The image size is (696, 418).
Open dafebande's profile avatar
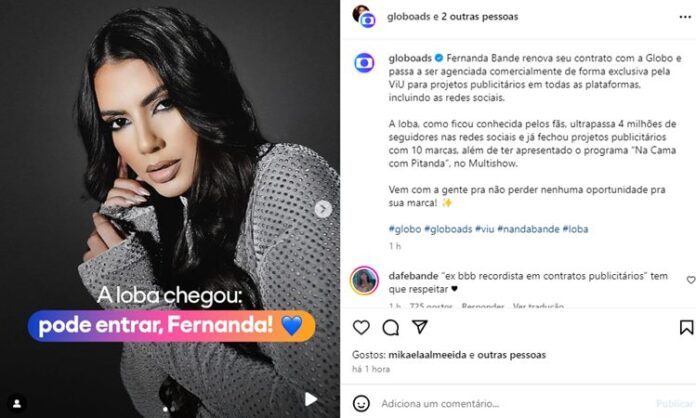364,280
